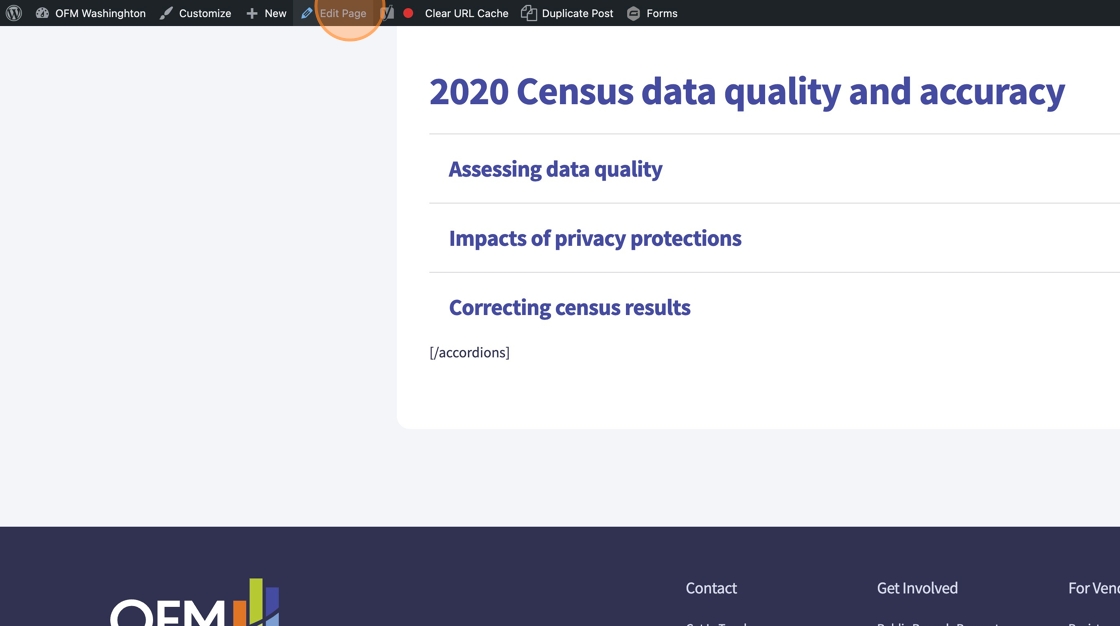This screenshot has width=1120, height=626.
Task: Expand the Assessing data quality accordion
Action: (555, 169)
